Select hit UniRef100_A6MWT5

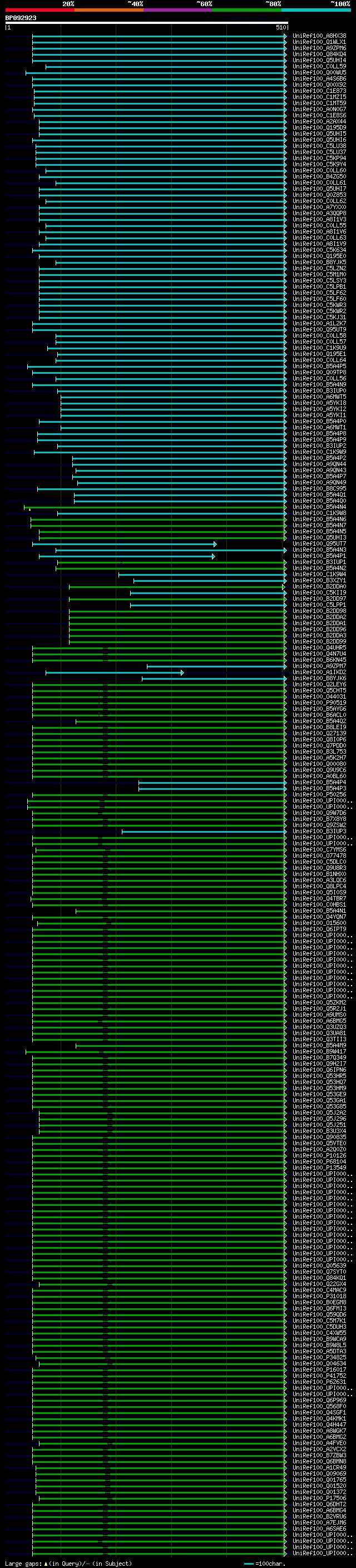pos(319,397)
